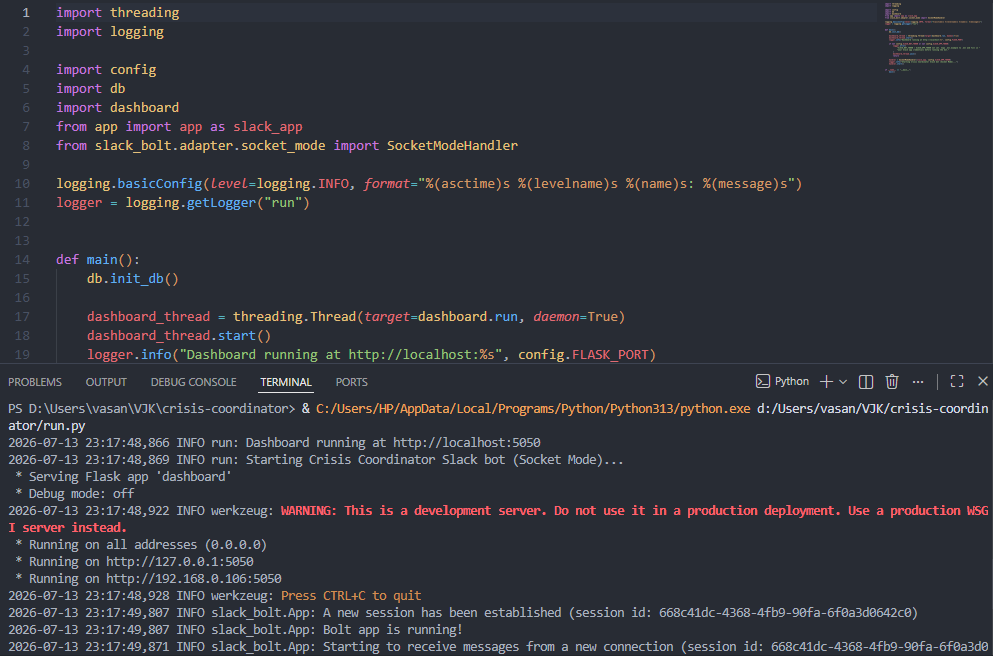Click 'A new session has been established' line
Image resolution: width=993 pixels, height=656 pixels.
coord(463,613)
